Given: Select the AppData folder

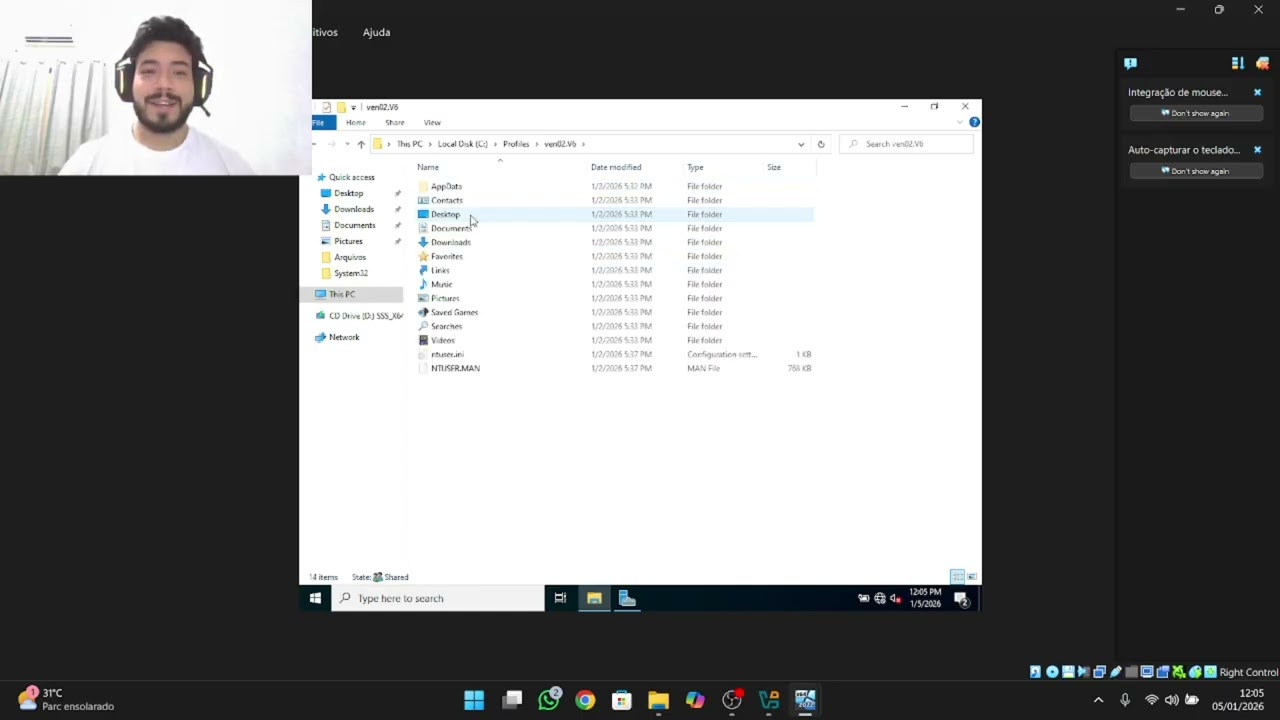Looking at the screenshot, I should (446, 186).
